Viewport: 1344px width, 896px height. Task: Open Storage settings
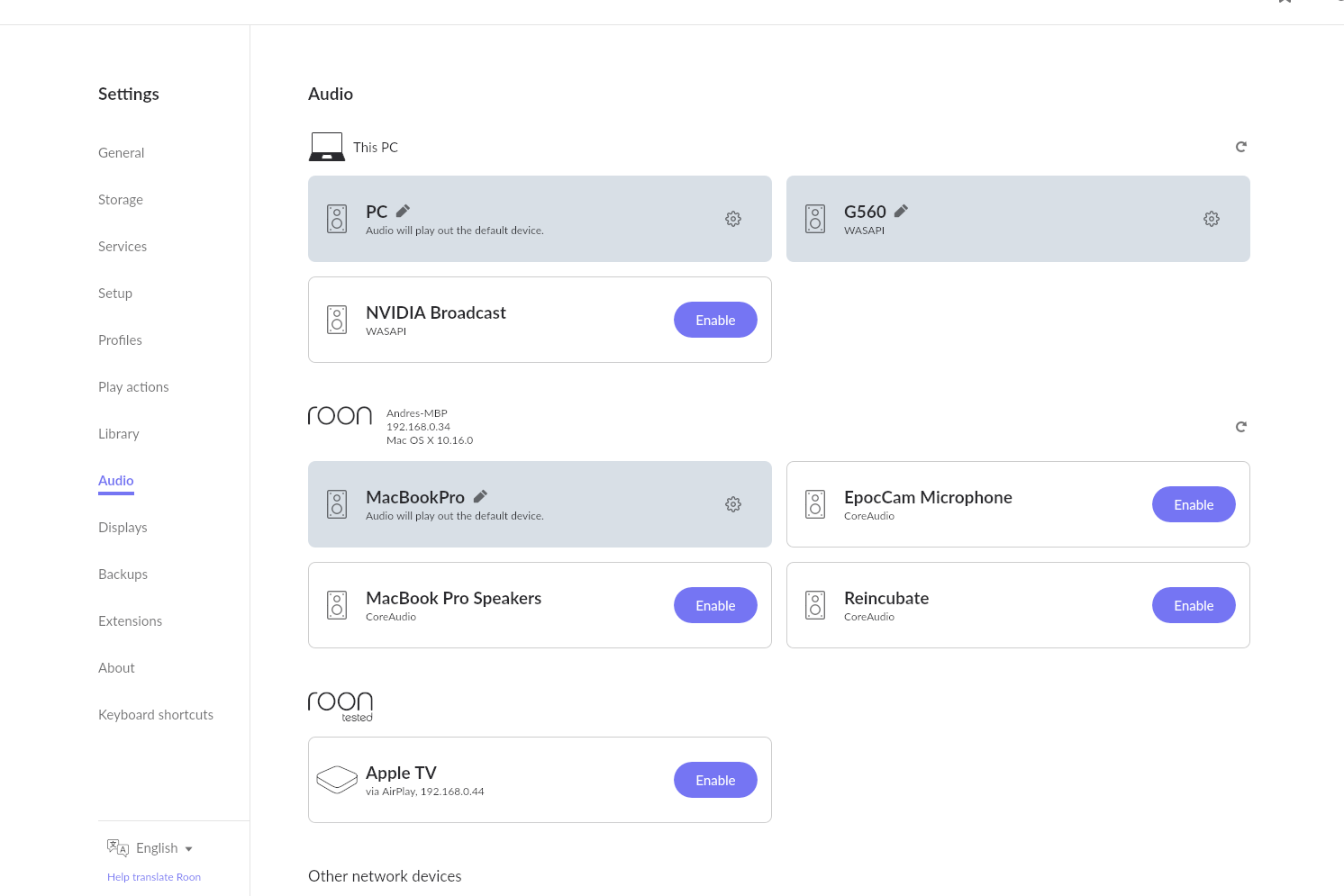[121, 200]
